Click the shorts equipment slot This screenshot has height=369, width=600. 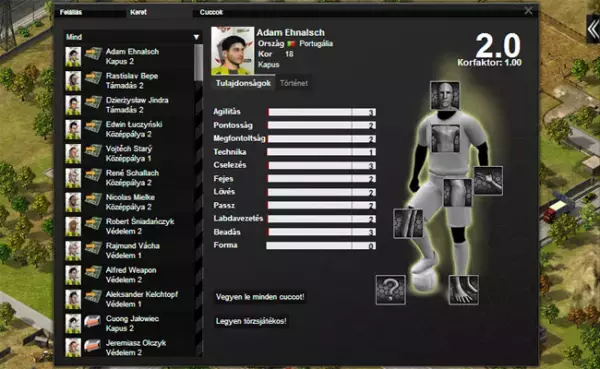[457, 193]
